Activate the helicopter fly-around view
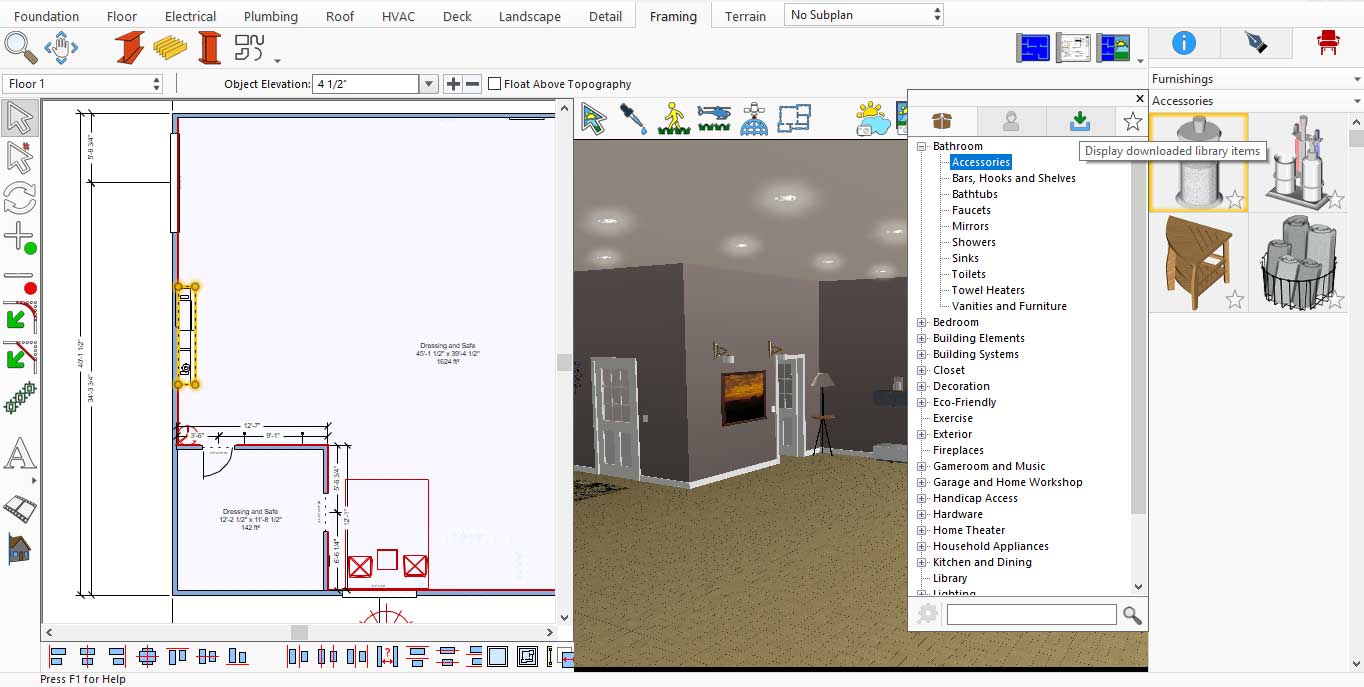The image size is (1364, 687). pos(714,119)
